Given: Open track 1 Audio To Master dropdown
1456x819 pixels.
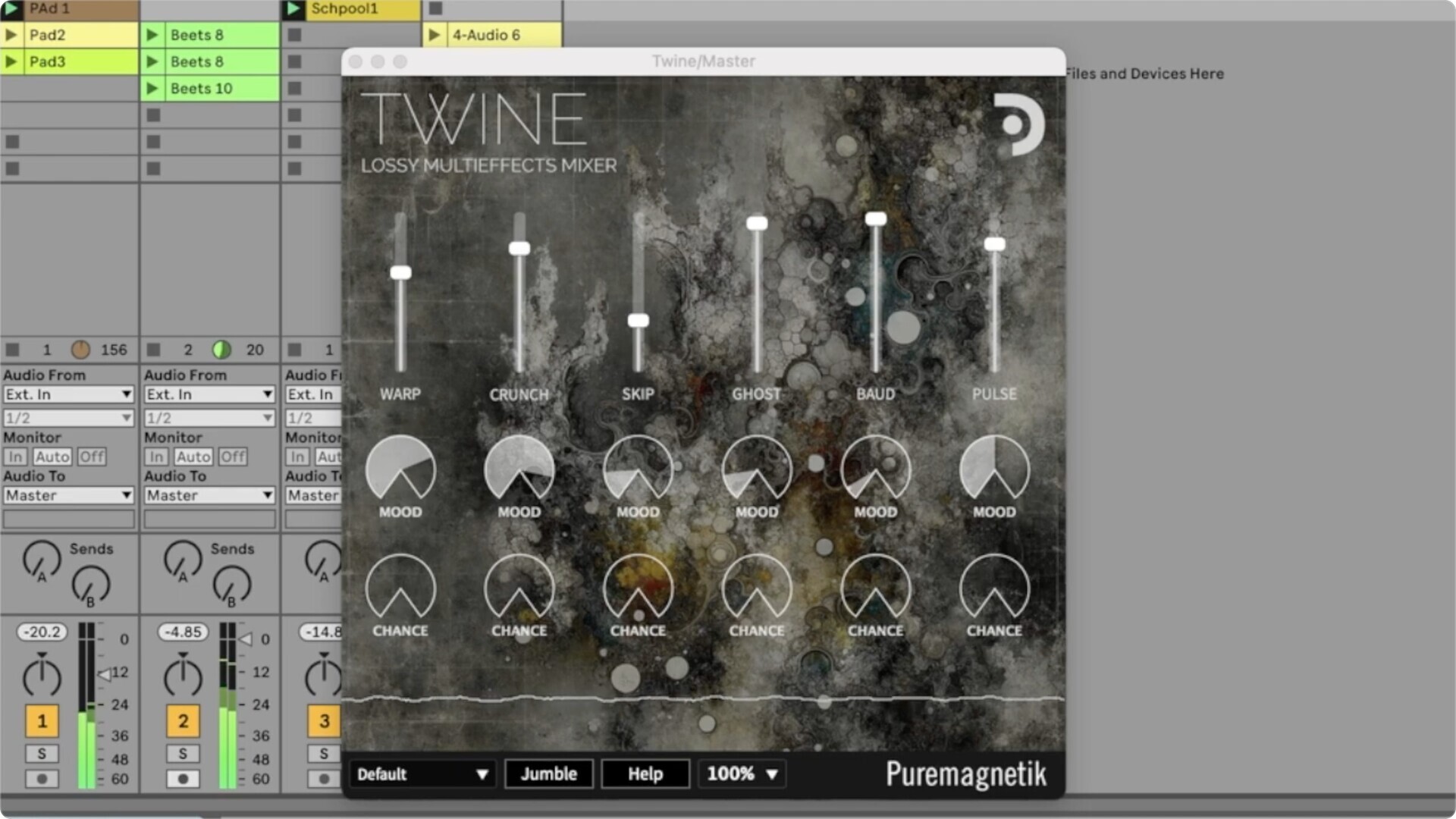Looking at the screenshot, I should click(x=68, y=495).
